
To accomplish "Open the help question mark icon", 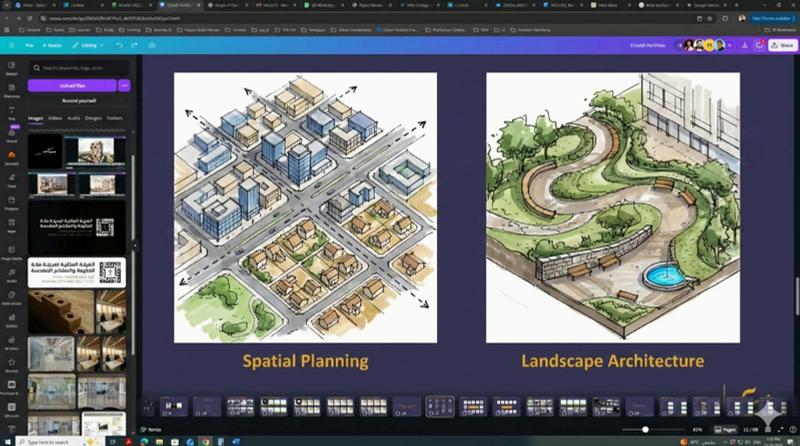I will (792, 430).
